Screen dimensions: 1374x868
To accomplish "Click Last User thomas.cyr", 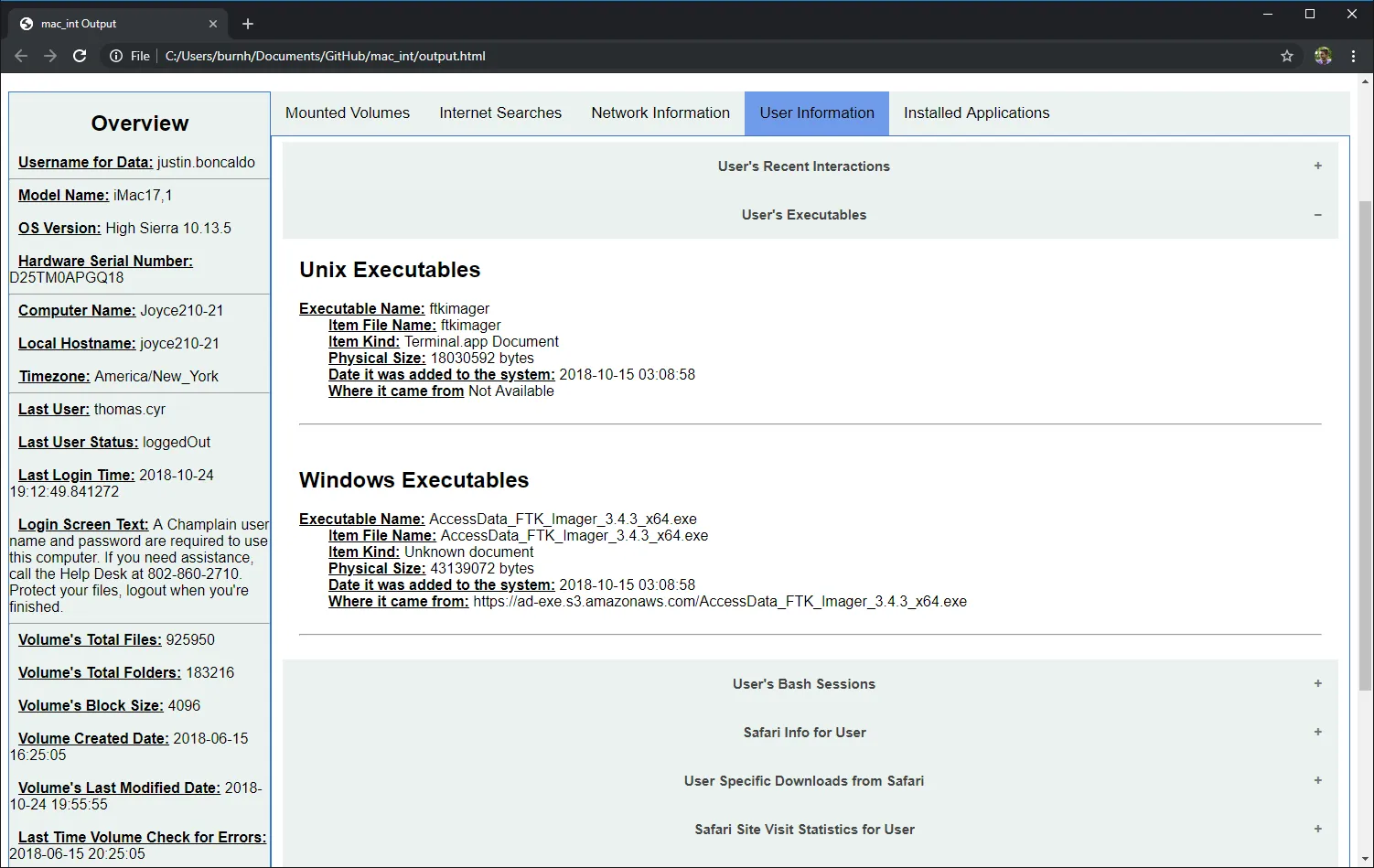I will (x=130, y=410).
